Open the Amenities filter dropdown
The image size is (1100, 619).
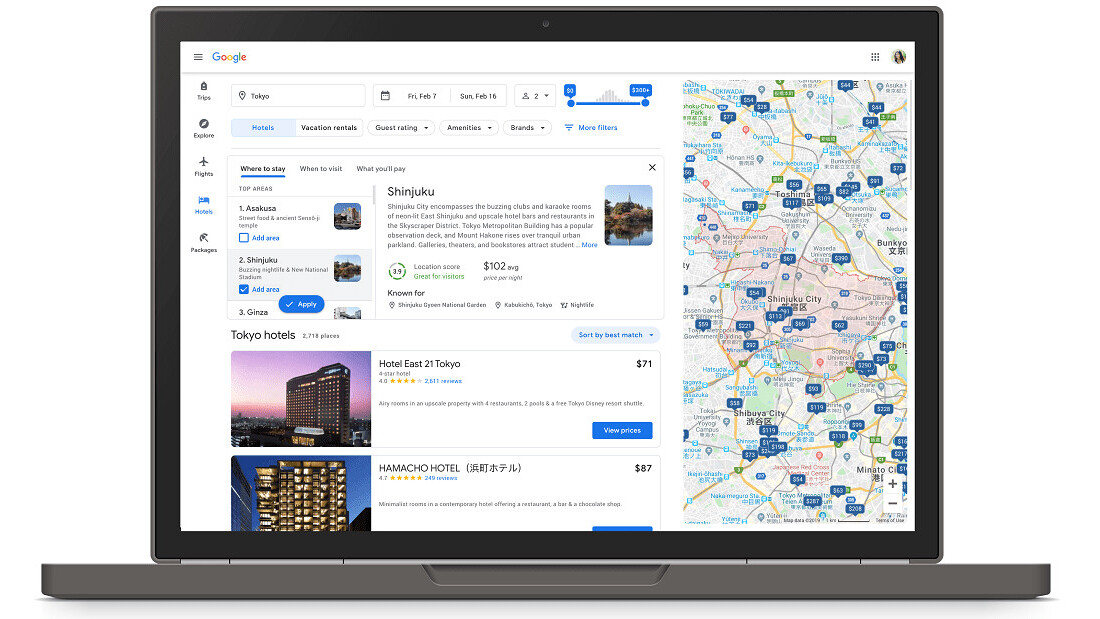pos(468,128)
